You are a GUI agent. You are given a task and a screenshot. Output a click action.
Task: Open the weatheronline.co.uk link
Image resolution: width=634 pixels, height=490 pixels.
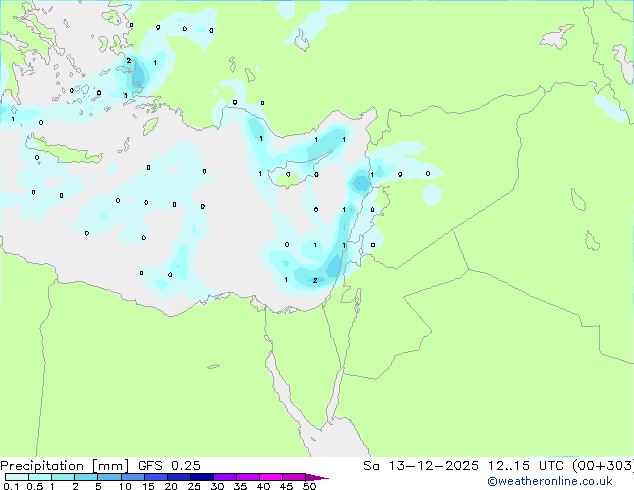click(550, 481)
